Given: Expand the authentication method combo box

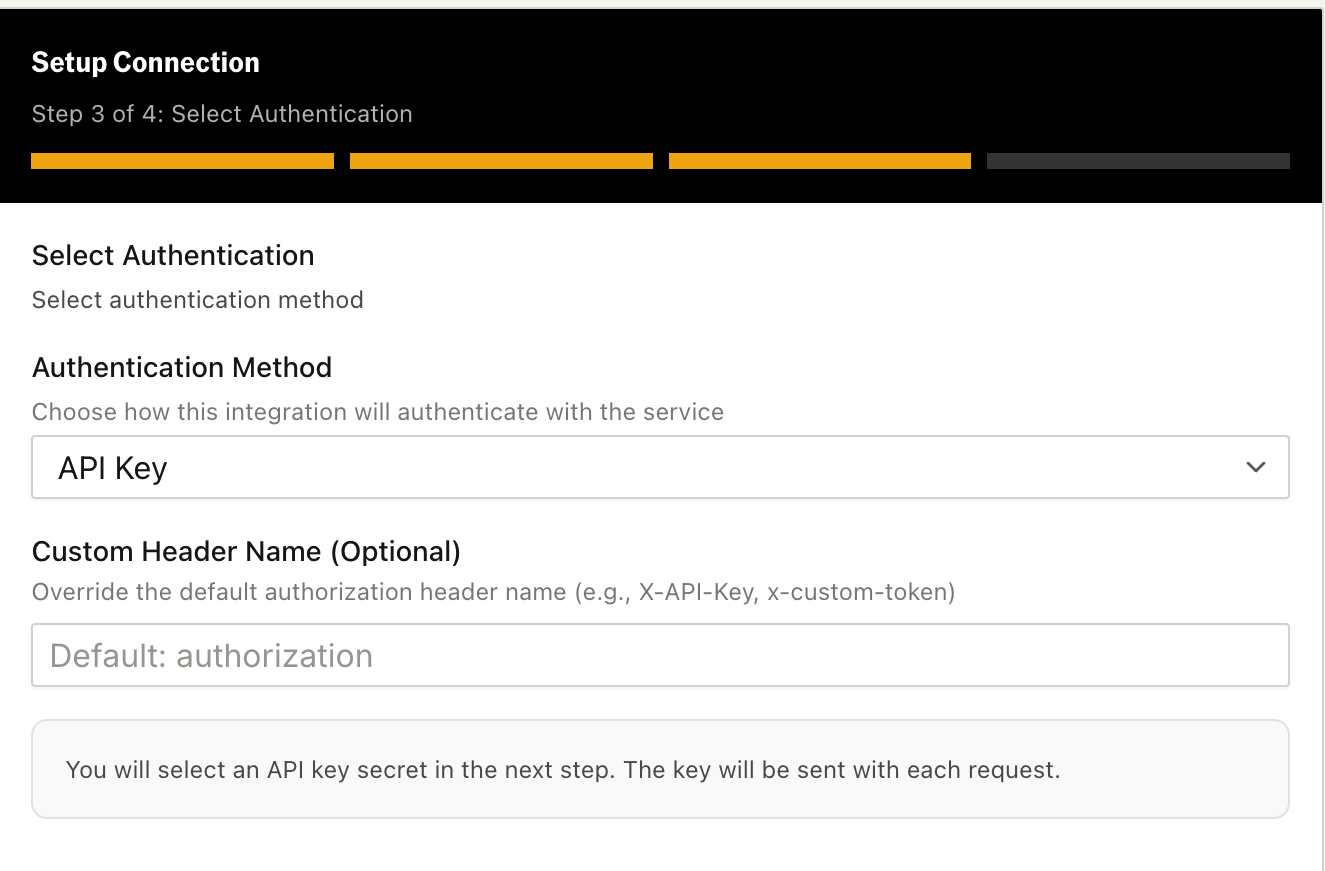Looking at the screenshot, I should coord(660,467).
